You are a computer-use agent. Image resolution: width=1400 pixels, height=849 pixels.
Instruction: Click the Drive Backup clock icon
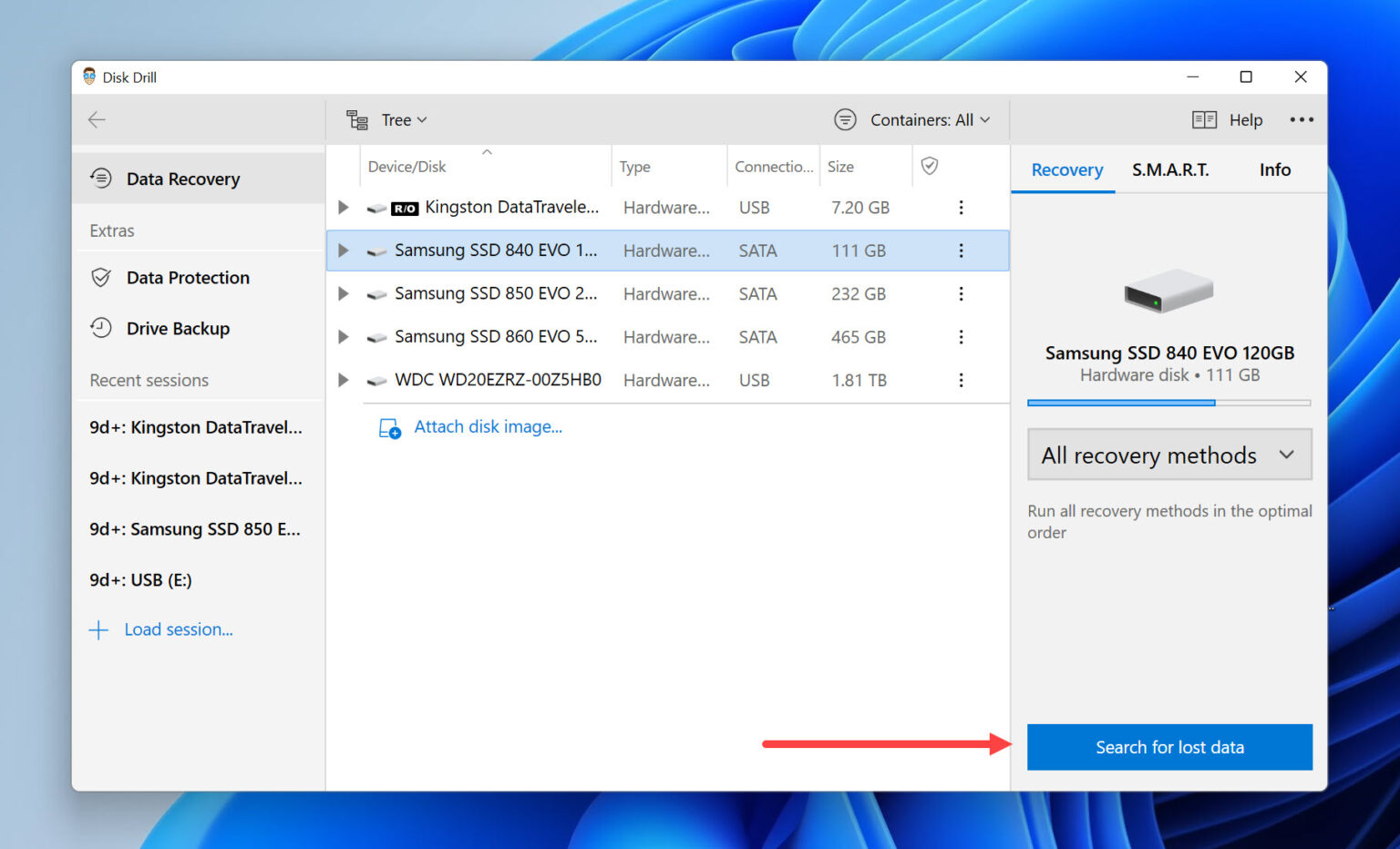(101, 328)
